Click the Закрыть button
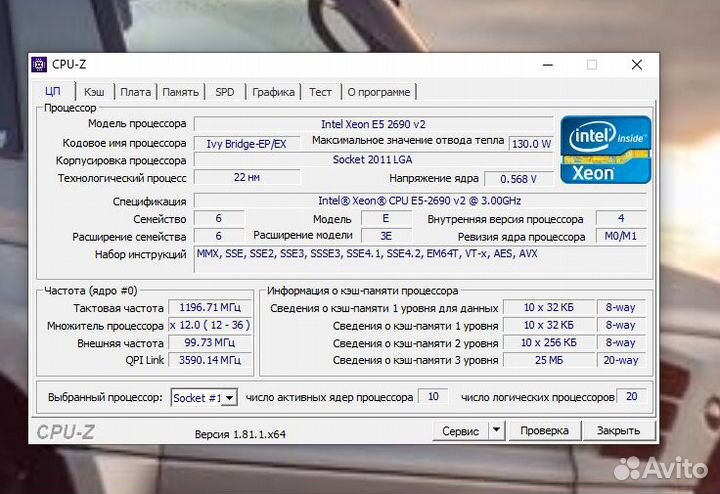Viewport: 720px width, 494px height. pyautogui.click(x=618, y=431)
